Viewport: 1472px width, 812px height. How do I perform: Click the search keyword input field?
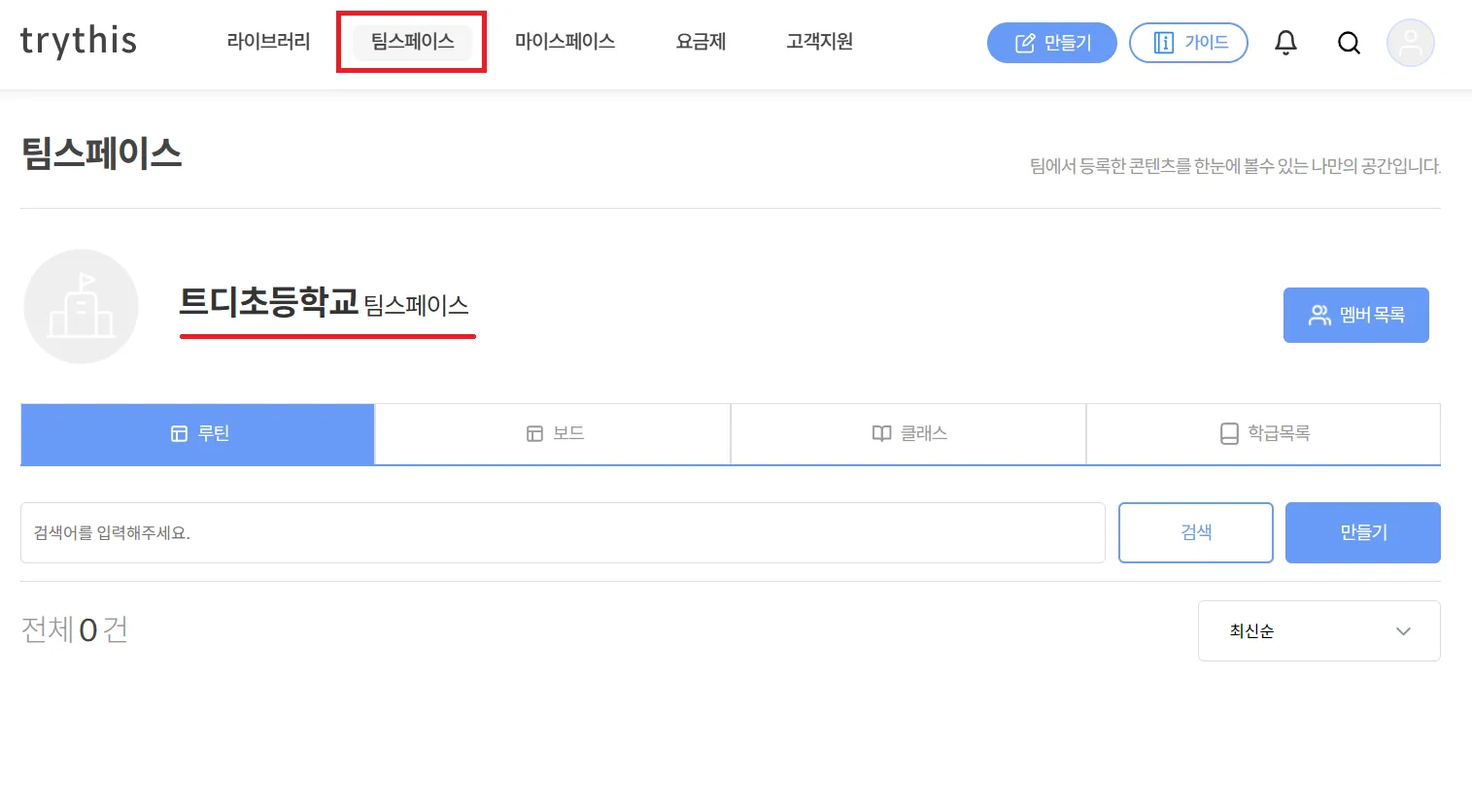coord(563,533)
